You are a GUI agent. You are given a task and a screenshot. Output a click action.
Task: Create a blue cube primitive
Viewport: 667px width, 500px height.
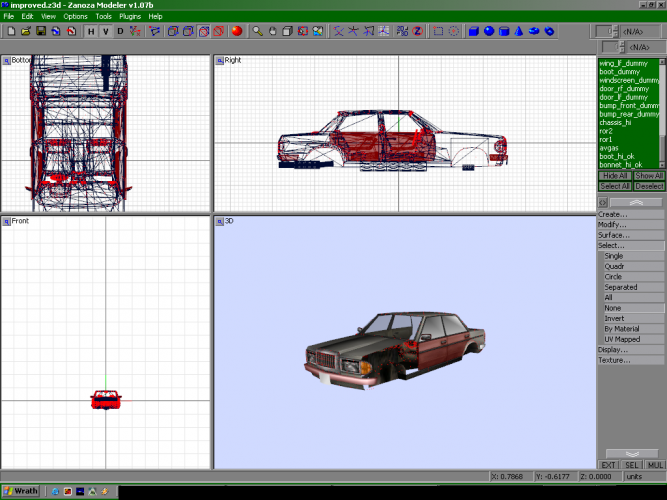click(473, 31)
